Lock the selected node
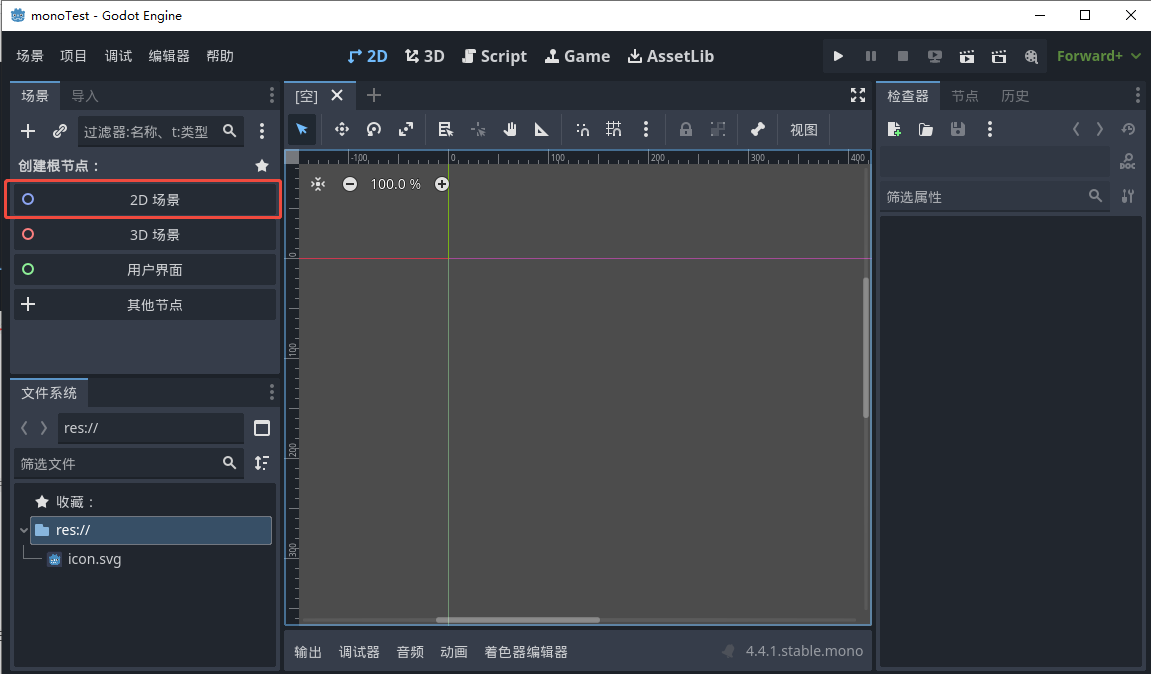 point(686,130)
